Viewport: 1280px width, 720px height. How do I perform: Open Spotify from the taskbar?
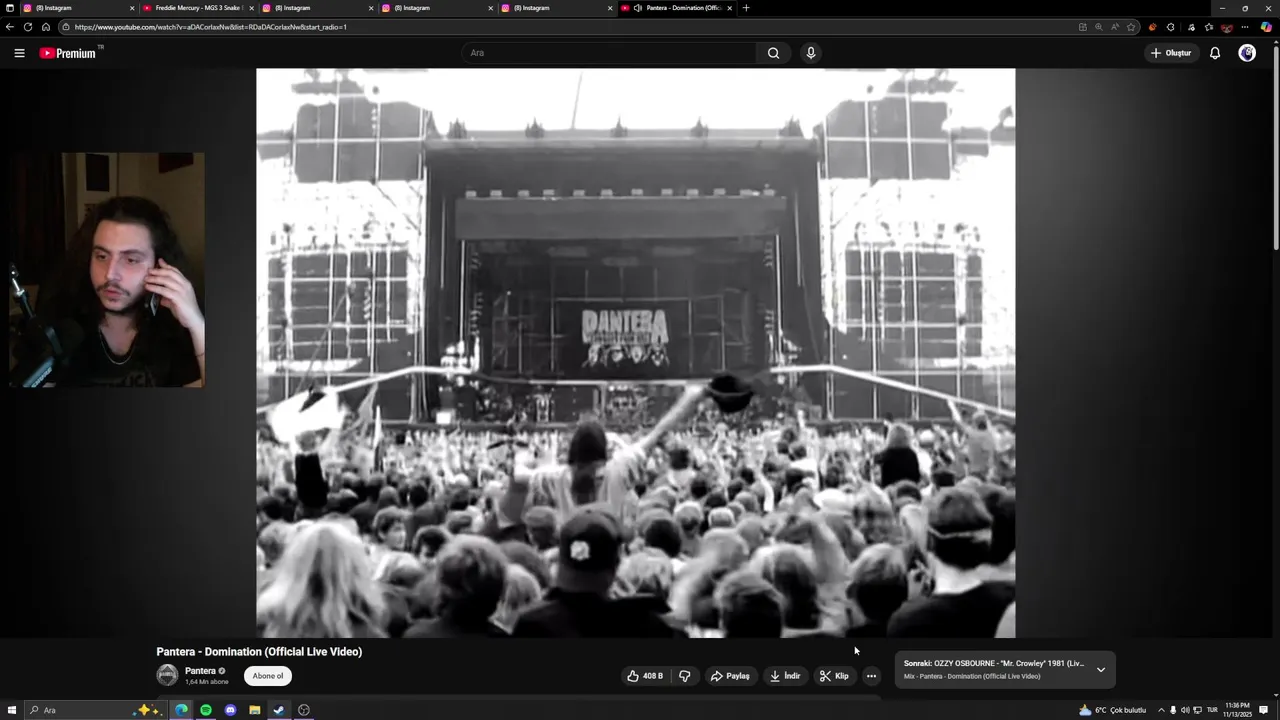(x=206, y=710)
